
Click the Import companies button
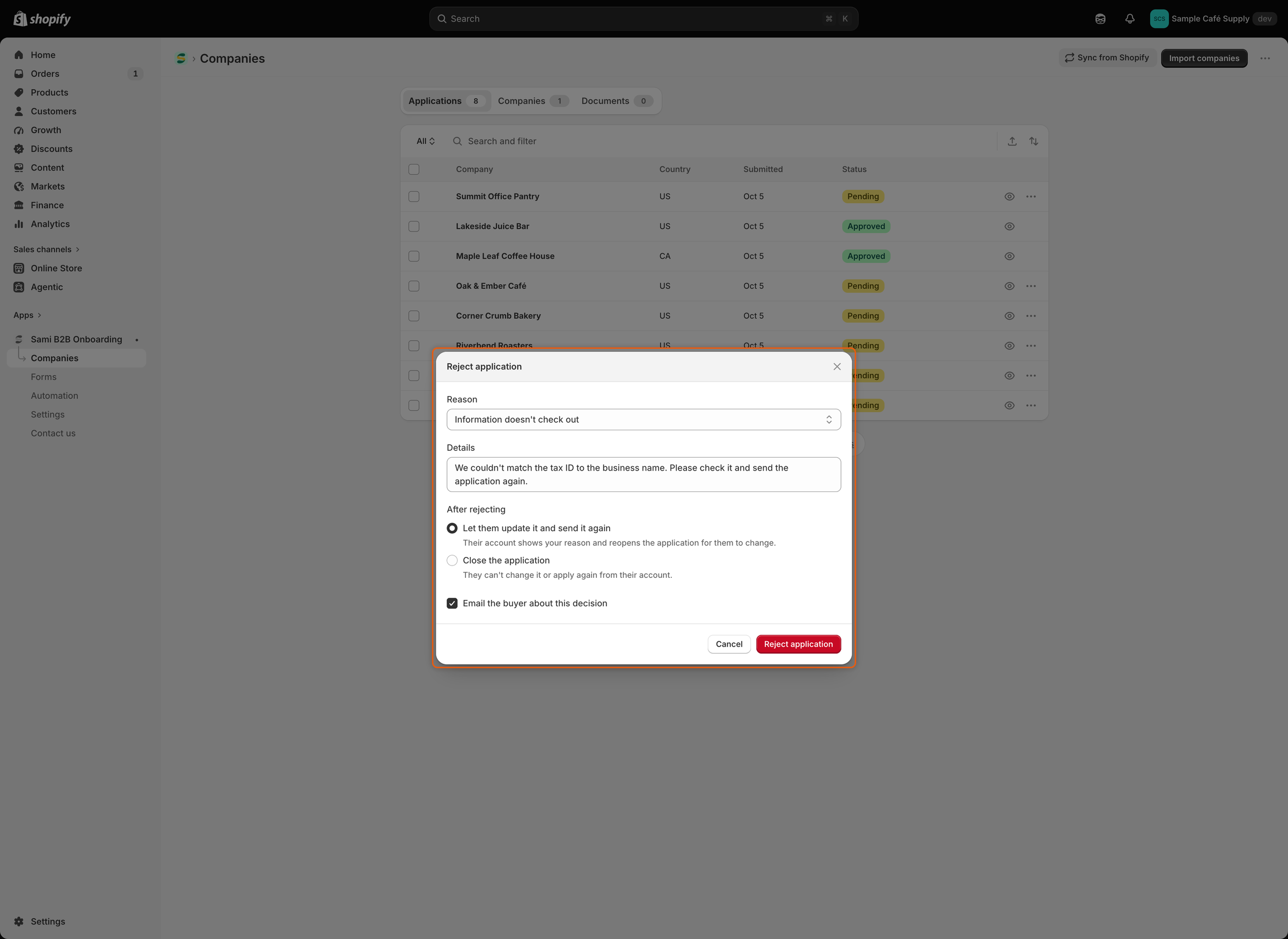click(1204, 58)
